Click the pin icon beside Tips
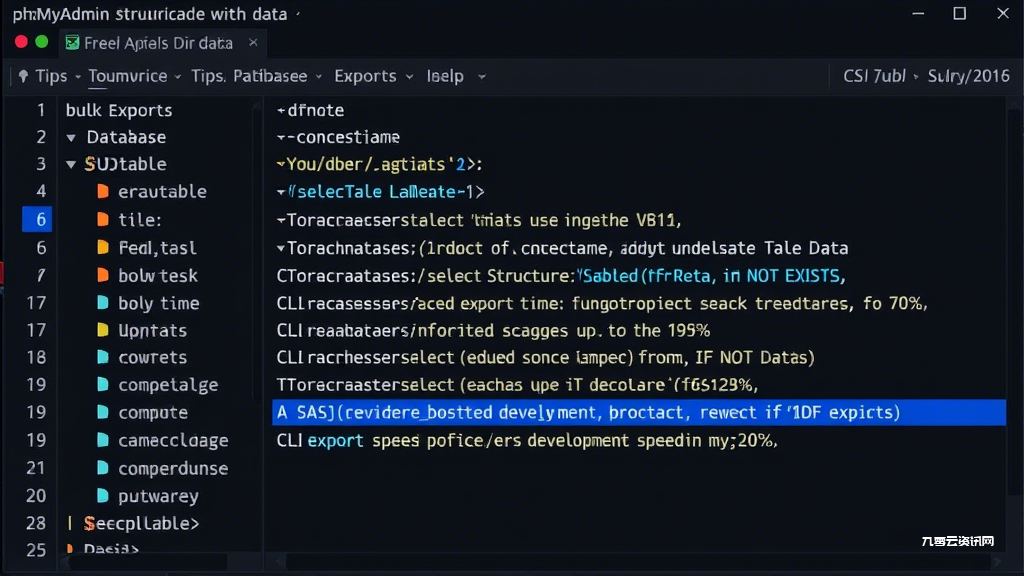 click(x=24, y=76)
